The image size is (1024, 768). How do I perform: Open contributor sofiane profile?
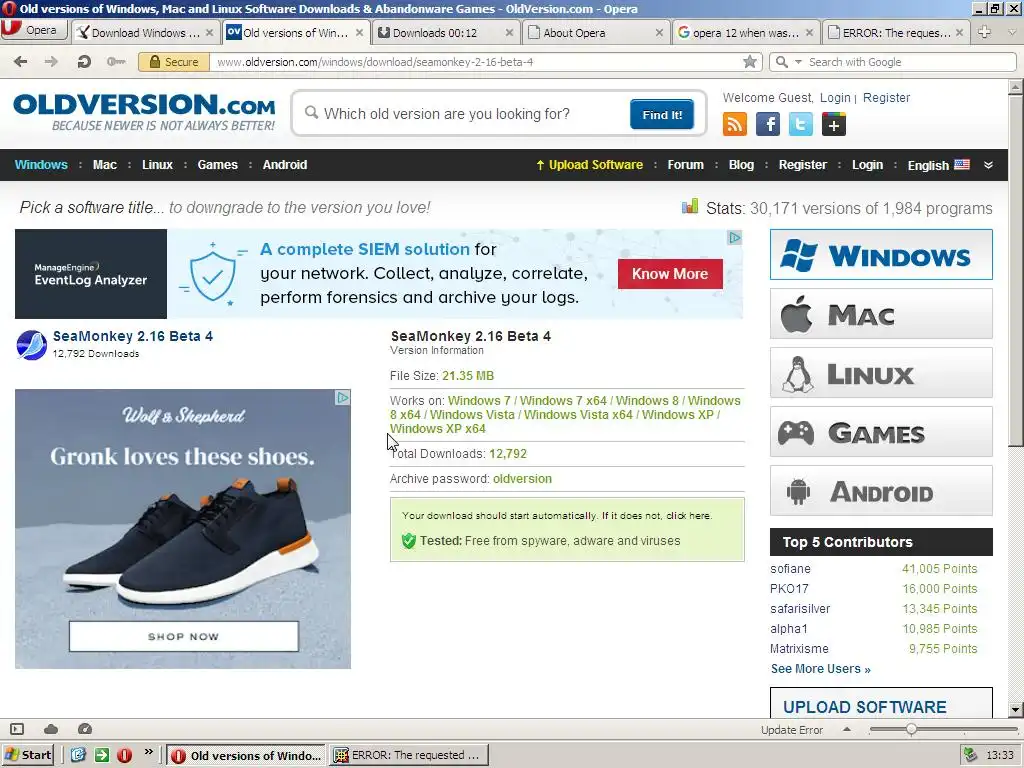790,569
